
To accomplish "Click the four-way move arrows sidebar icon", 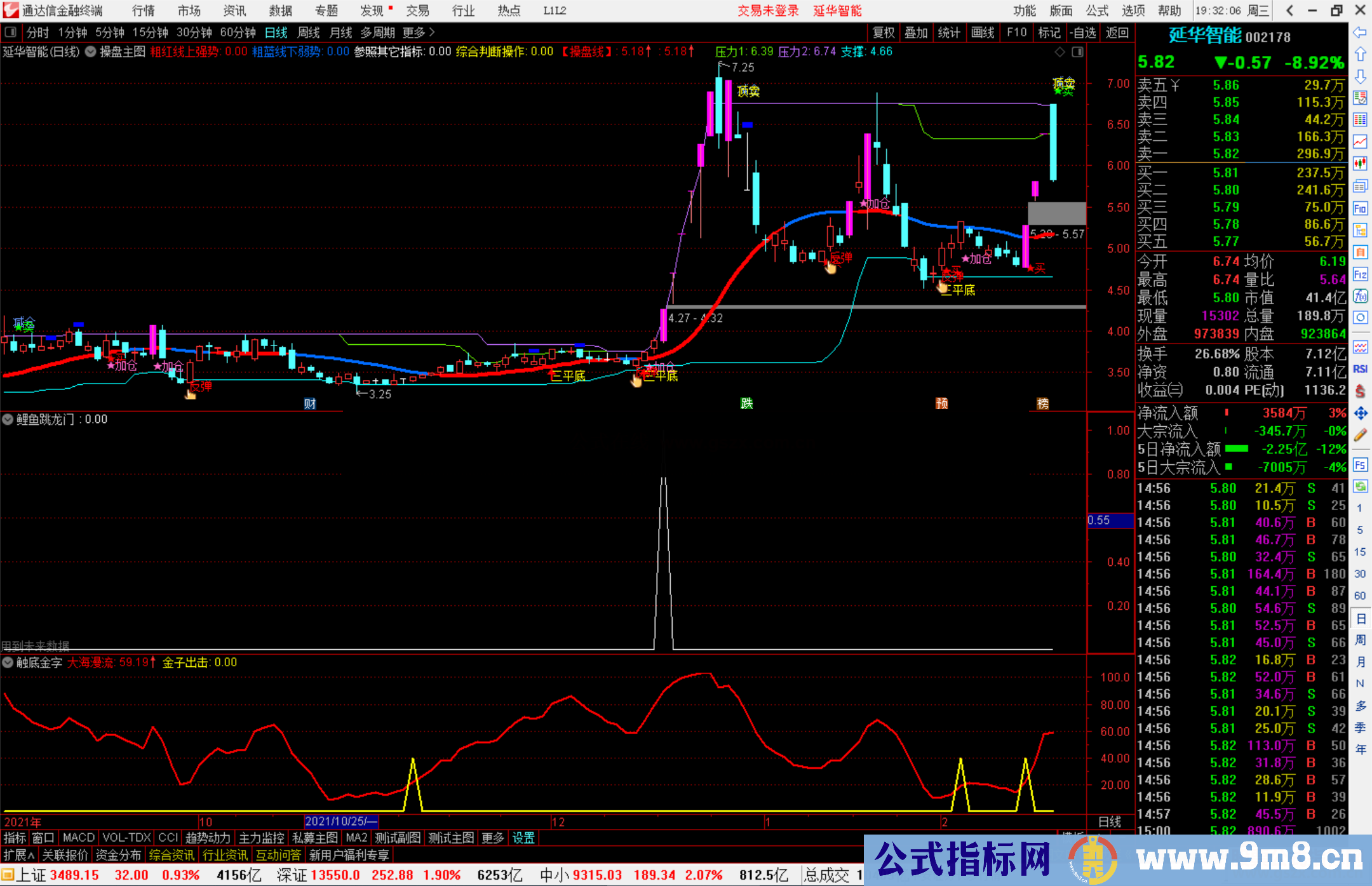I will [x=1360, y=413].
